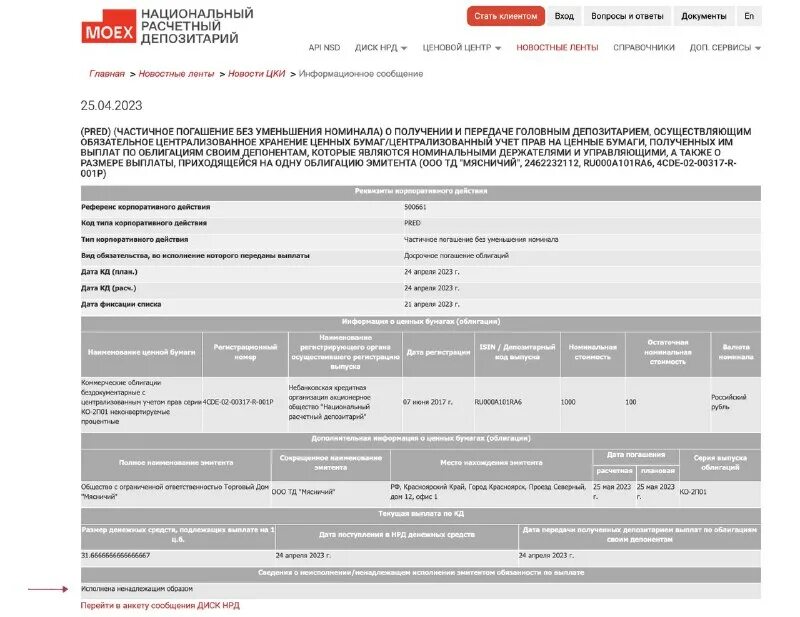Switch the site language to En

tap(747, 16)
